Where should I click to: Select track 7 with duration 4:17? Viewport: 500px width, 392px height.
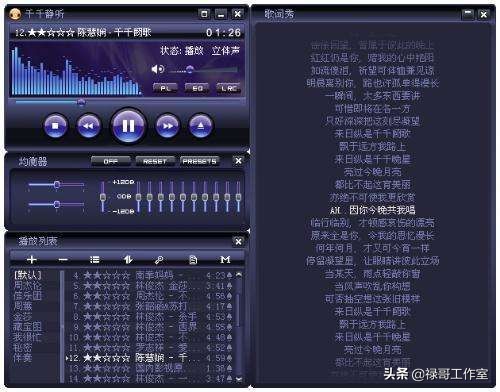(150, 306)
